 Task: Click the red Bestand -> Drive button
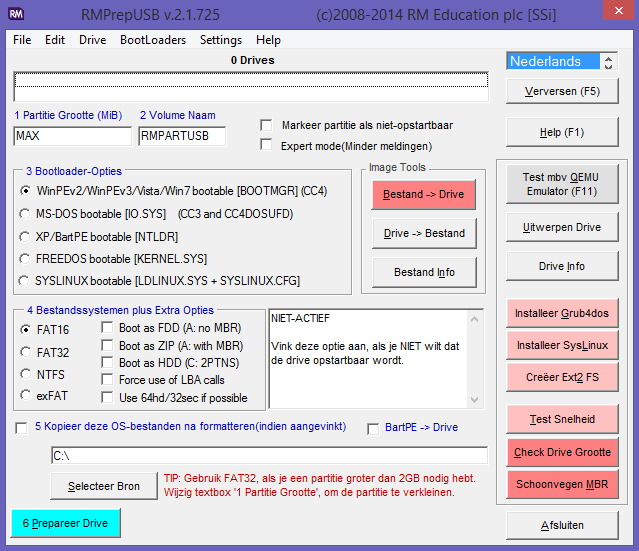pyautogui.click(x=423, y=194)
